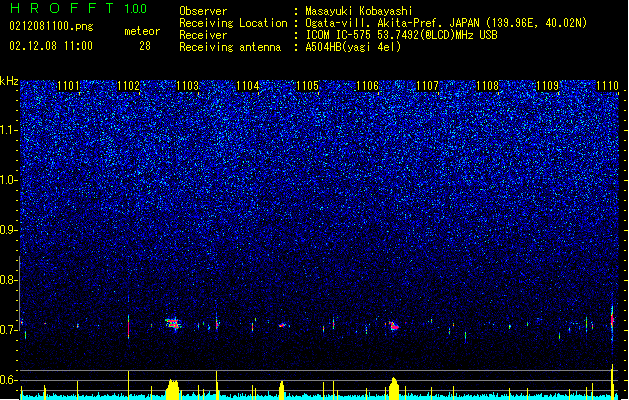The height and width of the screenshot is (400, 629).
Task: Click the tall vertical echo under 1102
Action: pyautogui.click(x=128, y=326)
